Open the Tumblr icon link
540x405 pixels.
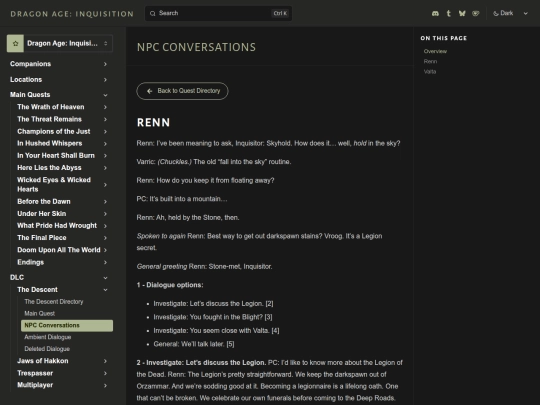[448, 13]
